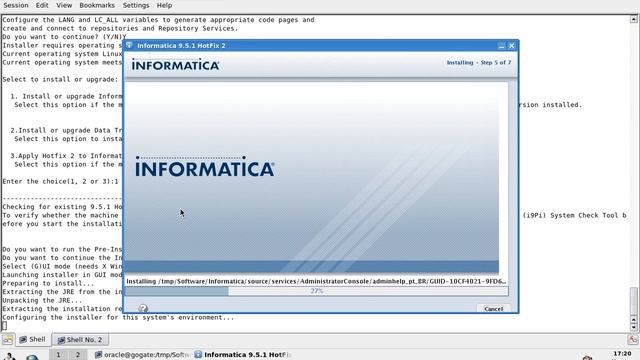Switch to virtual desktop 2

pyautogui.click(x=78, y=354)
